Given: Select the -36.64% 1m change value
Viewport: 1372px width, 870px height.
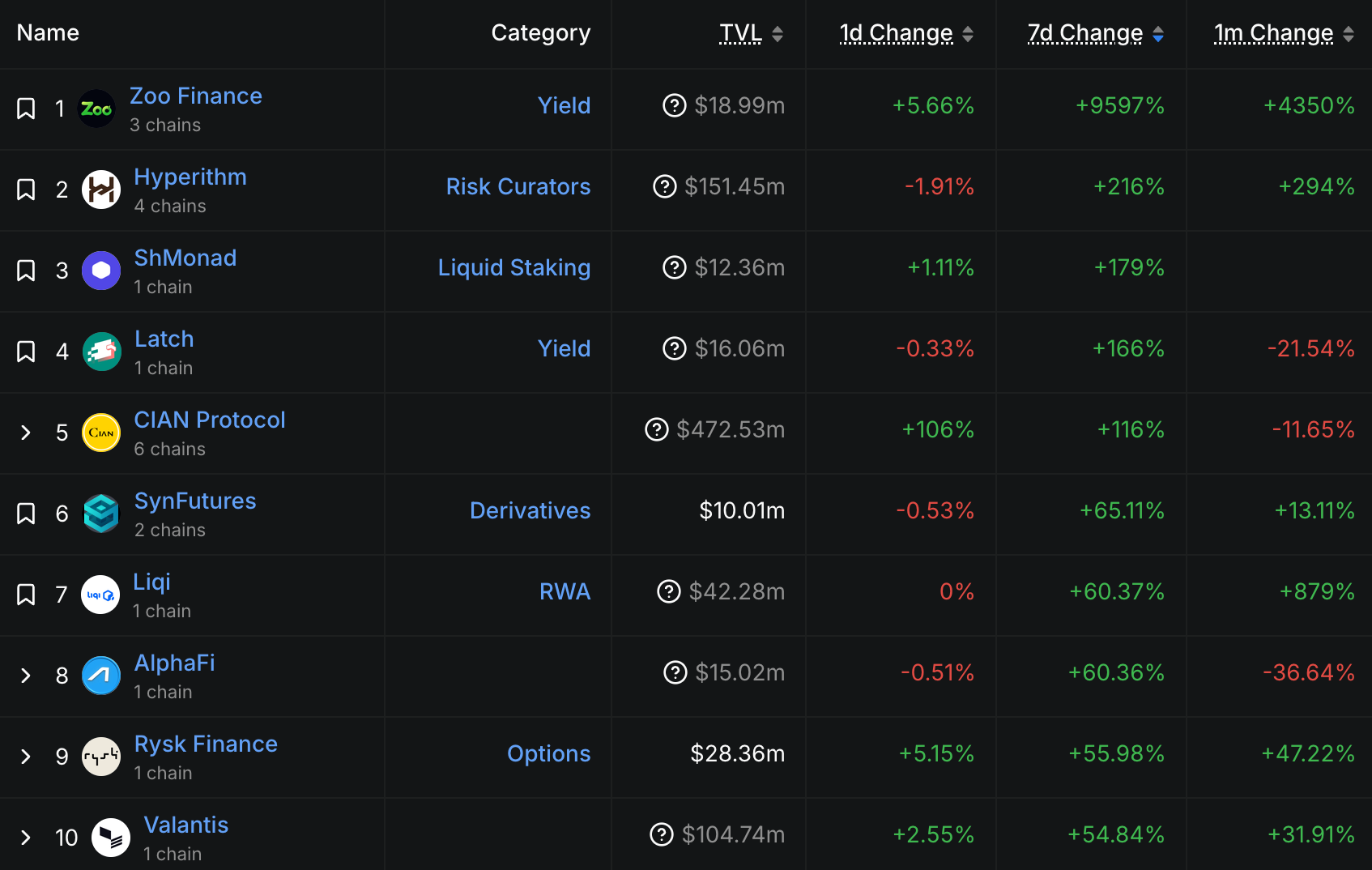Looking at the screenshot, I should pos(1309,672).
